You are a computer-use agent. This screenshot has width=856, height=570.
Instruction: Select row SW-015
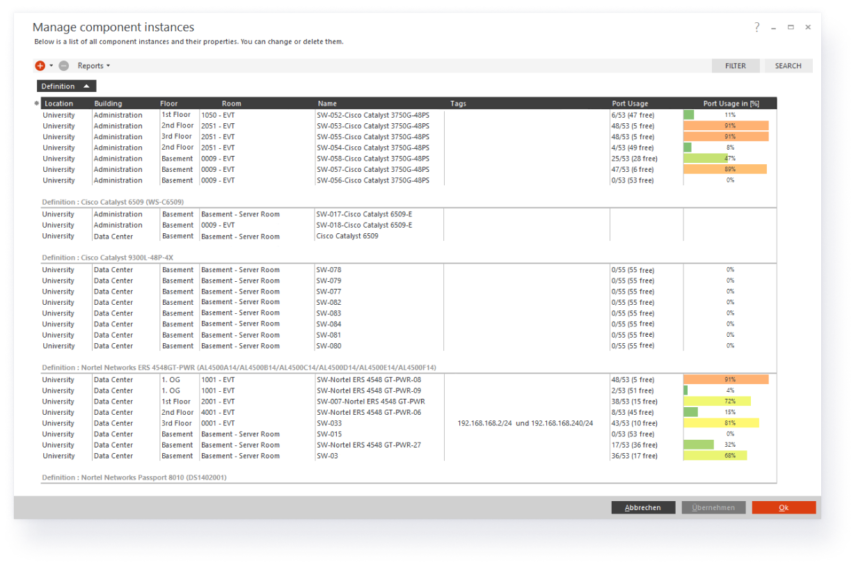click(x=408, y=435)
